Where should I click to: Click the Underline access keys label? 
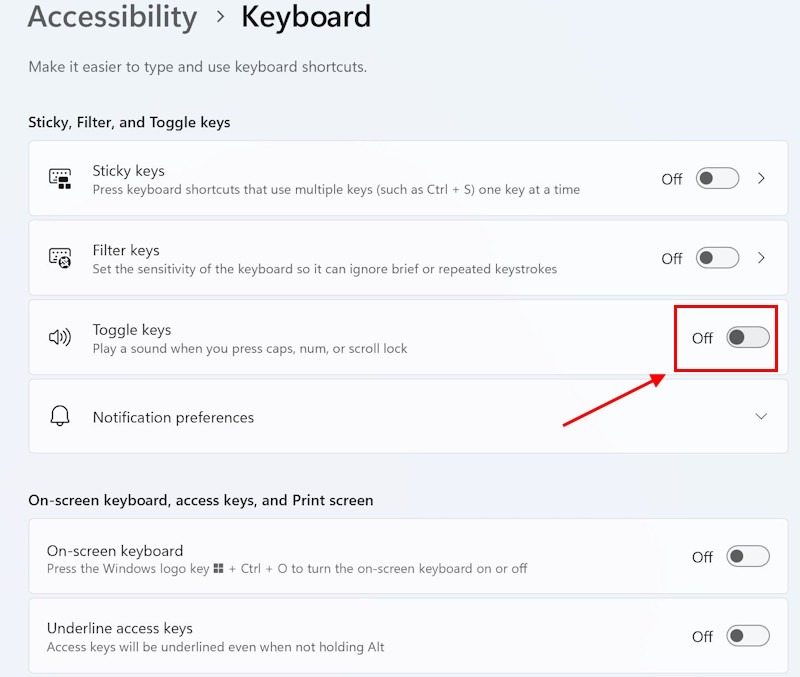click(119, 628)
